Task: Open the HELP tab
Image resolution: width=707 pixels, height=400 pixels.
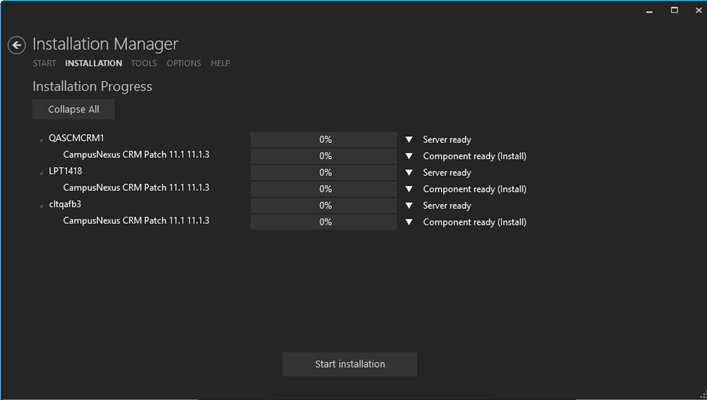Action: click(x=220, y=64)
